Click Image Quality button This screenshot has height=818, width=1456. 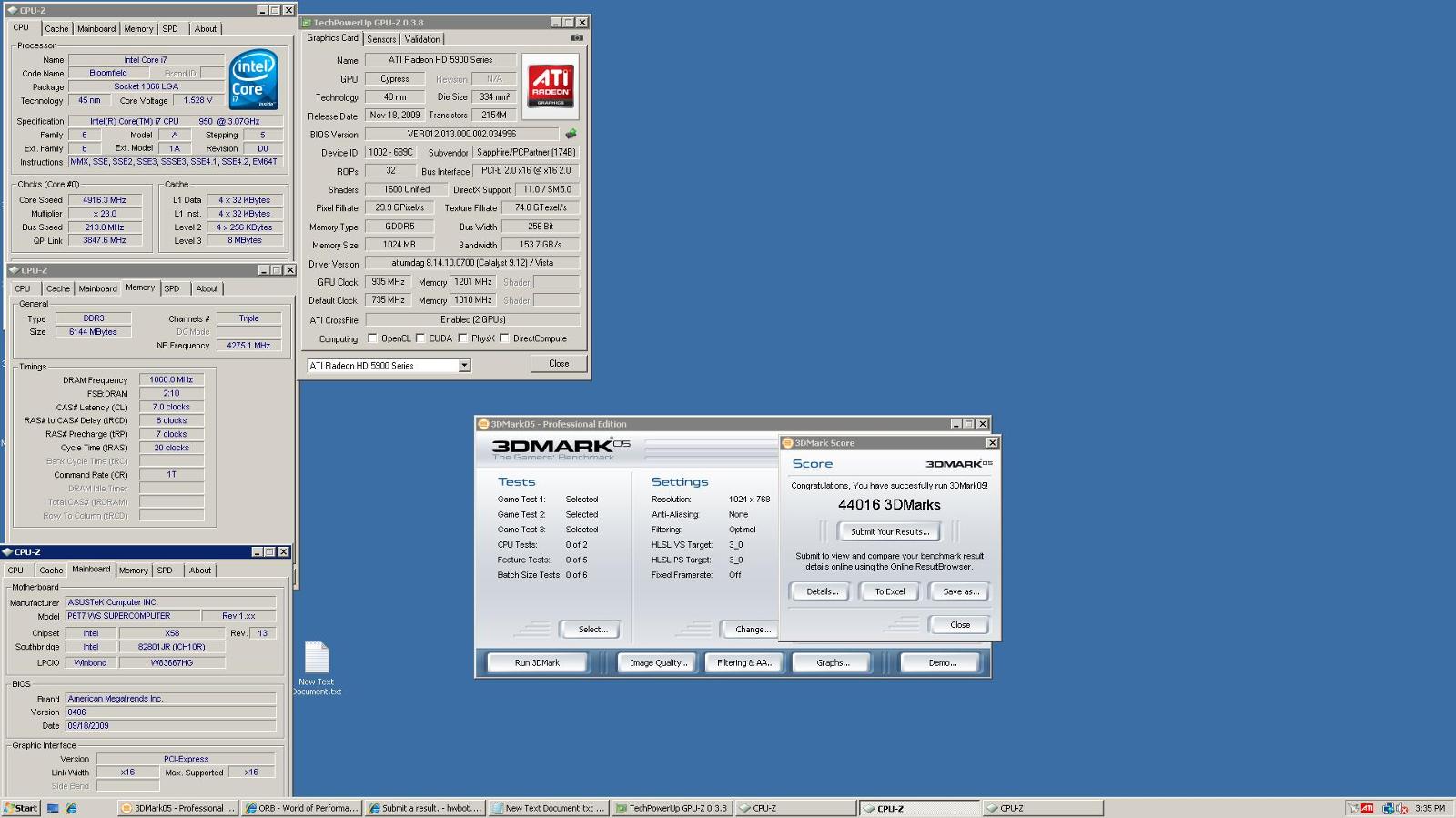[658, 662]
